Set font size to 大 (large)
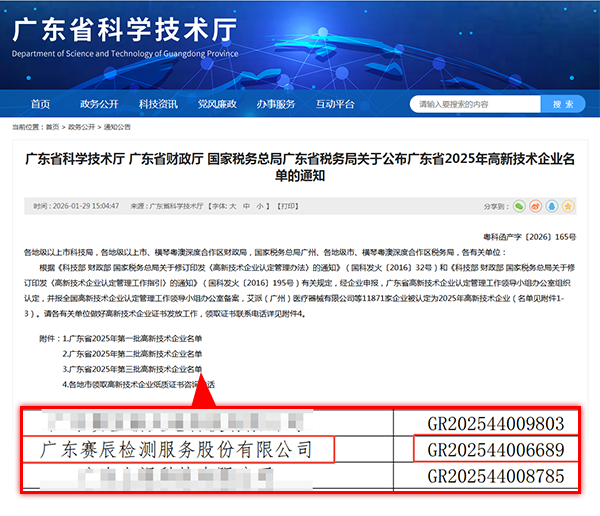The width and height of the screenshot is (600, 516). click(233, 206)
